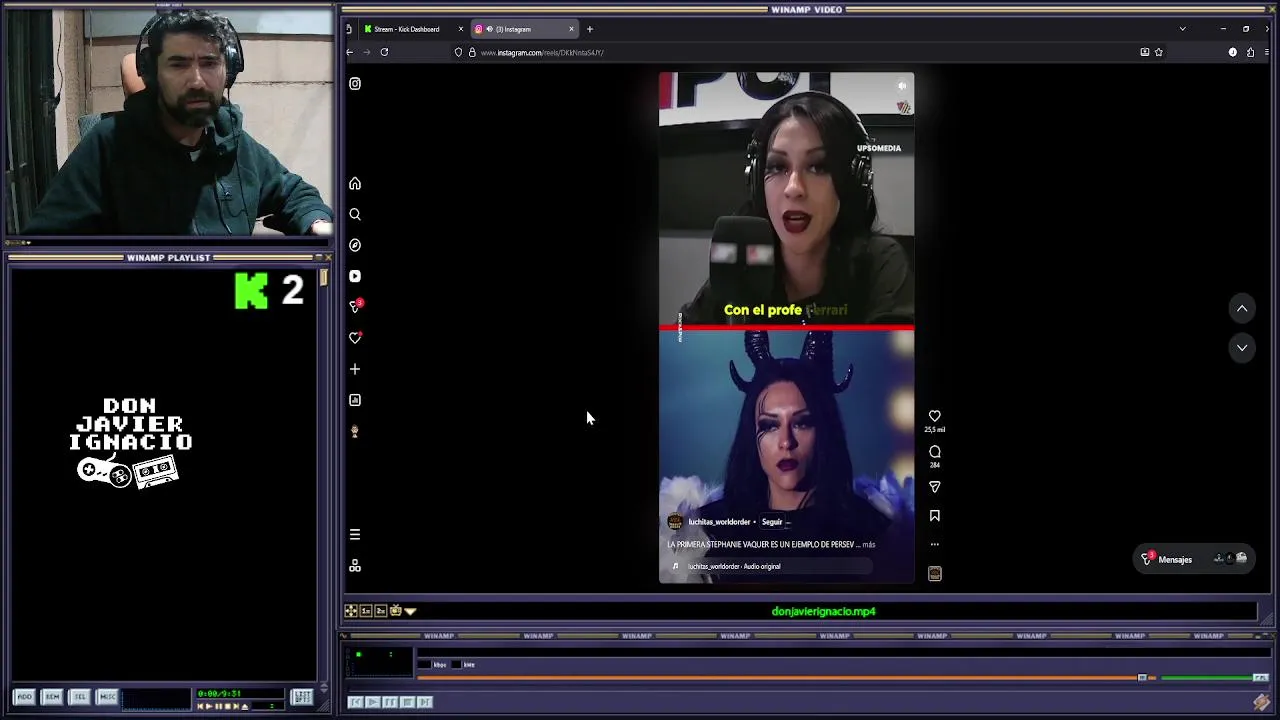Close the Kick Dashboard tab
1280x720 pixels.
(461, 29)
